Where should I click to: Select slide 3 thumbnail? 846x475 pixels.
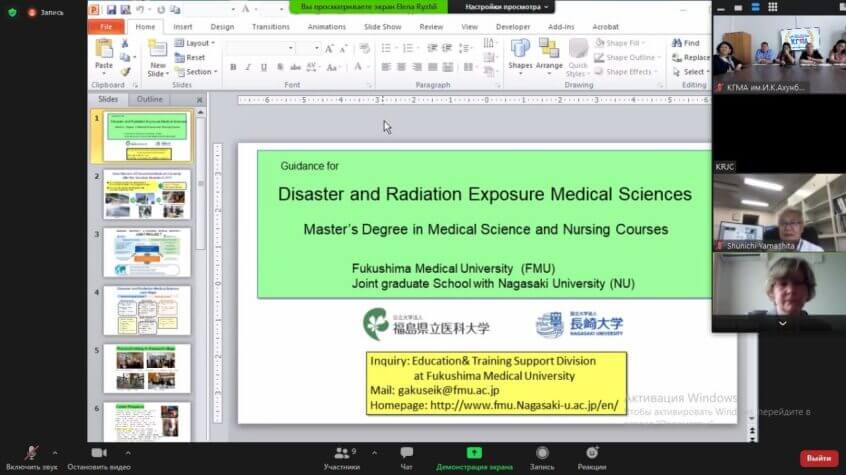pos(147,251)
